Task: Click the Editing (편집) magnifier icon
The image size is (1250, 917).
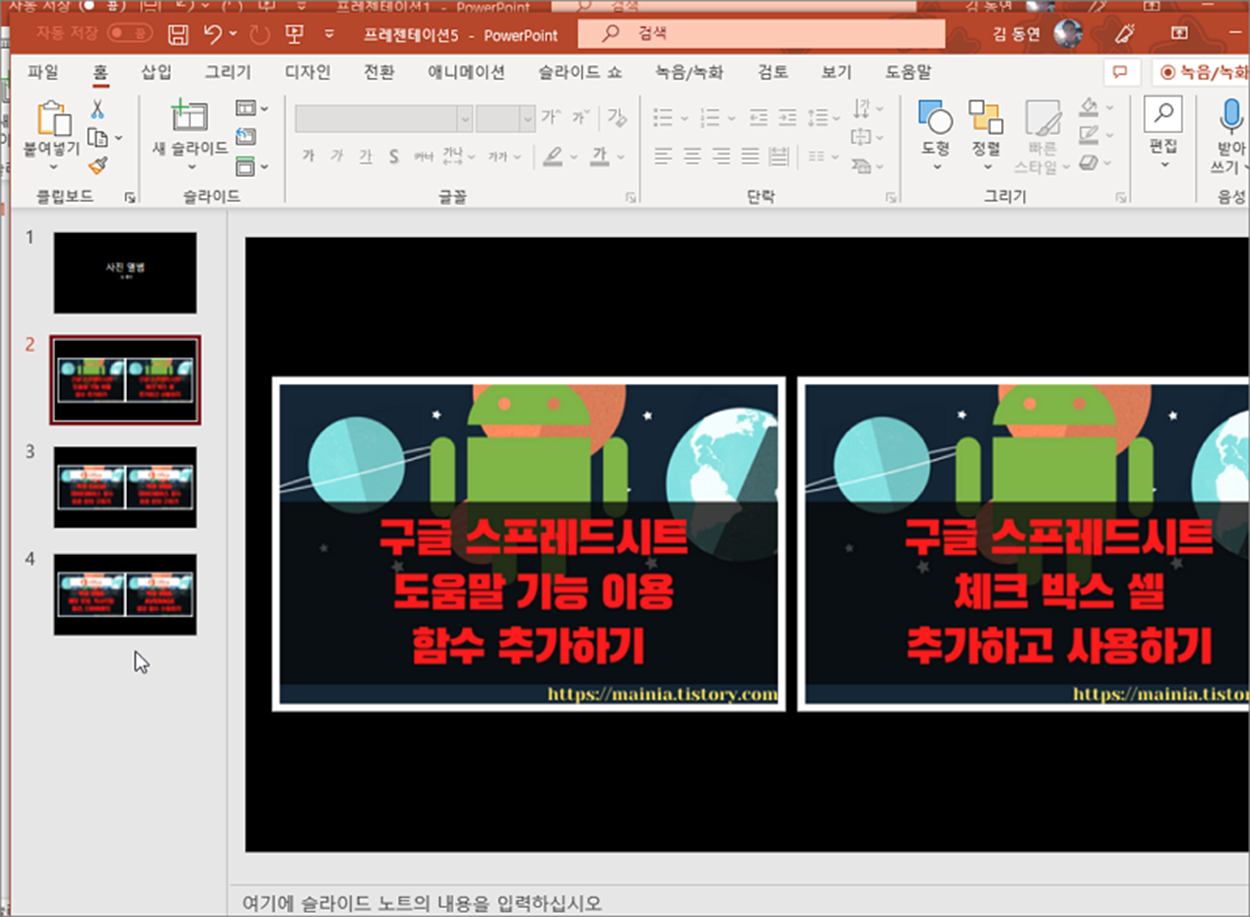Action: point(1163,114)
